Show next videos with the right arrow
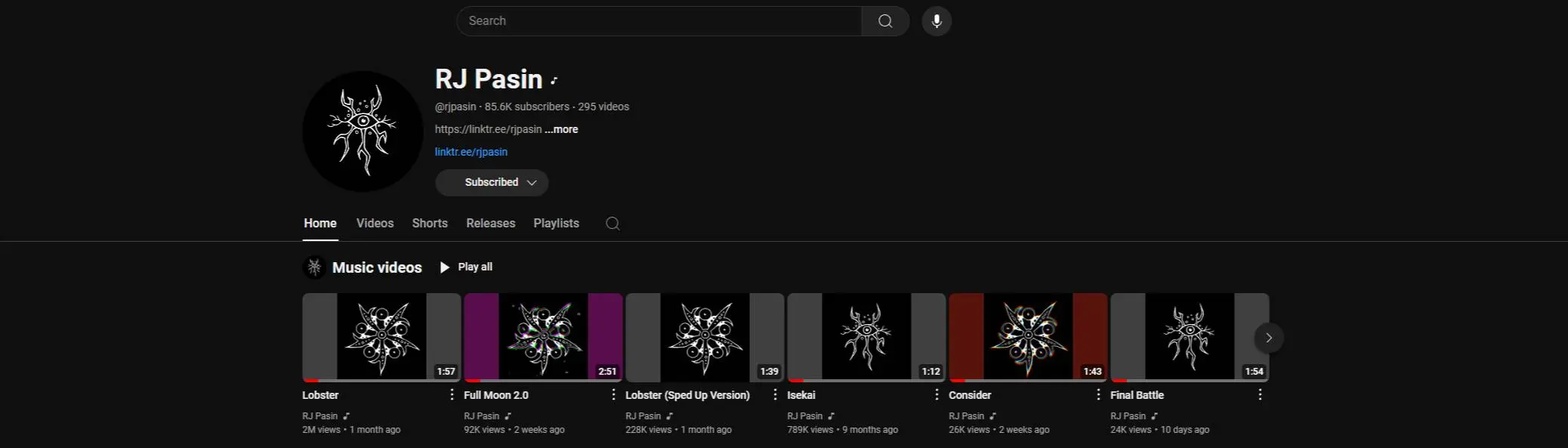1568x448 pixels. [x=1269, y=338]
